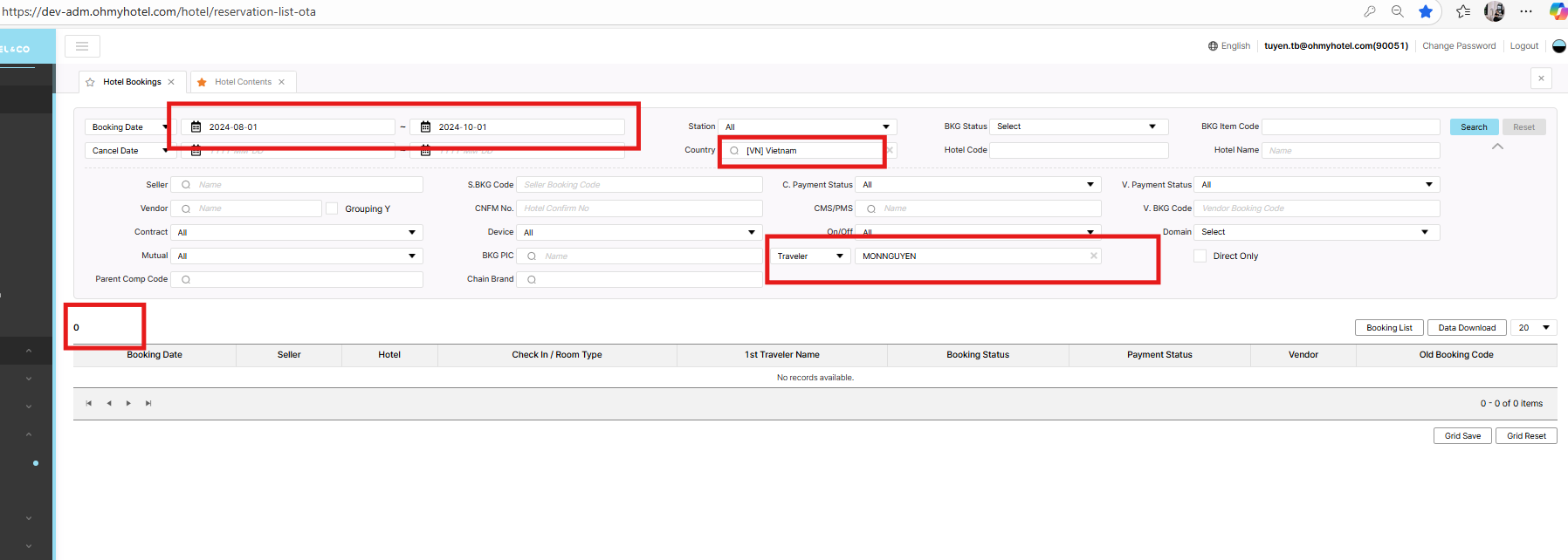The height and width of the screenshot is (560, 1568).
Task: Open the Contract dropdown
Action: point(296,233)
